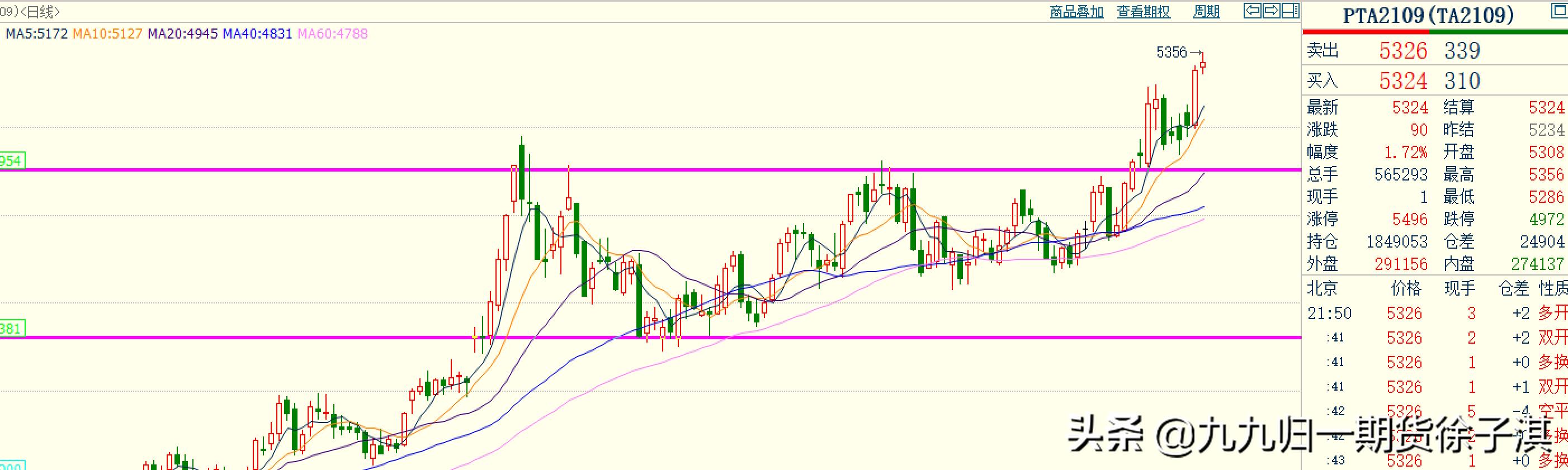
Task: Click the 涨停 limit-up value 5496
Action: (x=1410, y=219)
